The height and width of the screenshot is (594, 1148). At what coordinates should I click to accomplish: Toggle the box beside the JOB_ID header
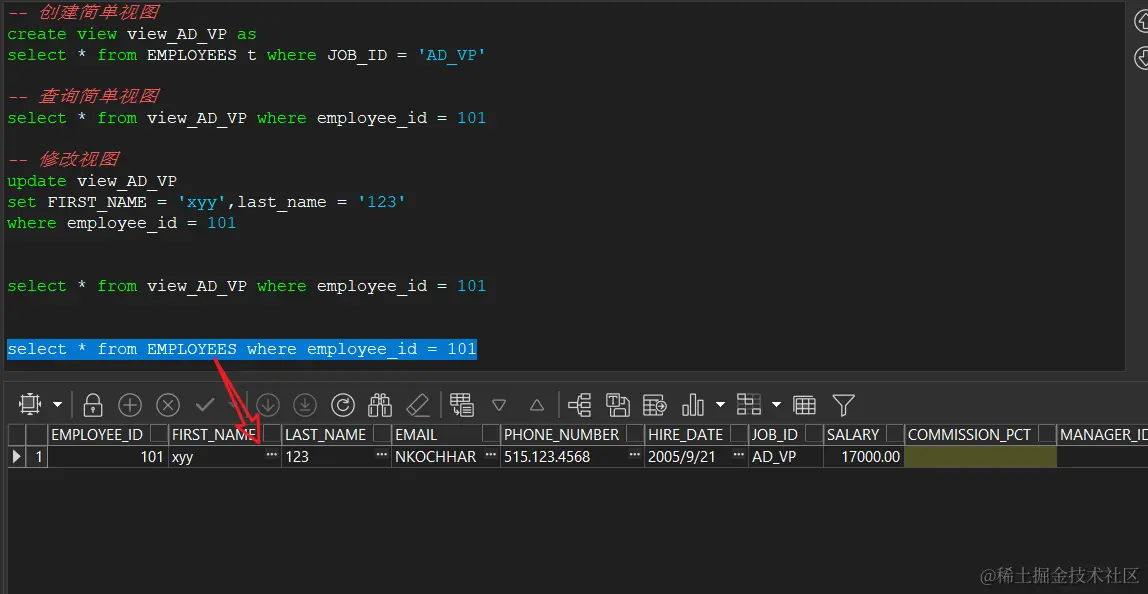pos(812,434)
